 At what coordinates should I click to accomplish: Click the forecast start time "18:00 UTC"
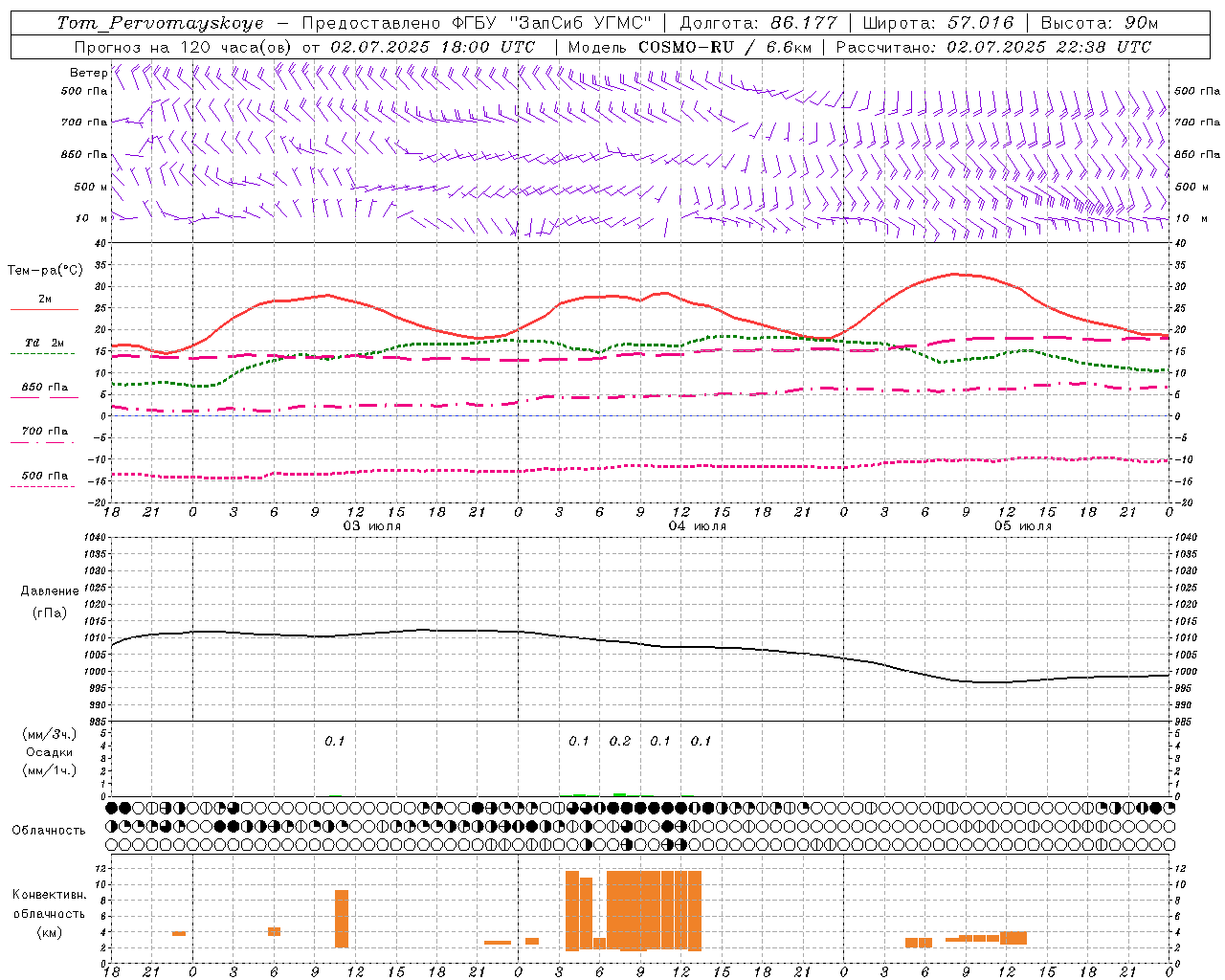click(x=488, y=47)
